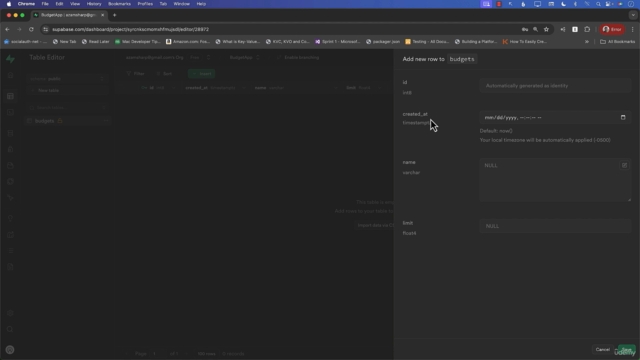Open tab search dropdown chevron
Viewport: 640px width, 360px height.
[x=633, y=15]
